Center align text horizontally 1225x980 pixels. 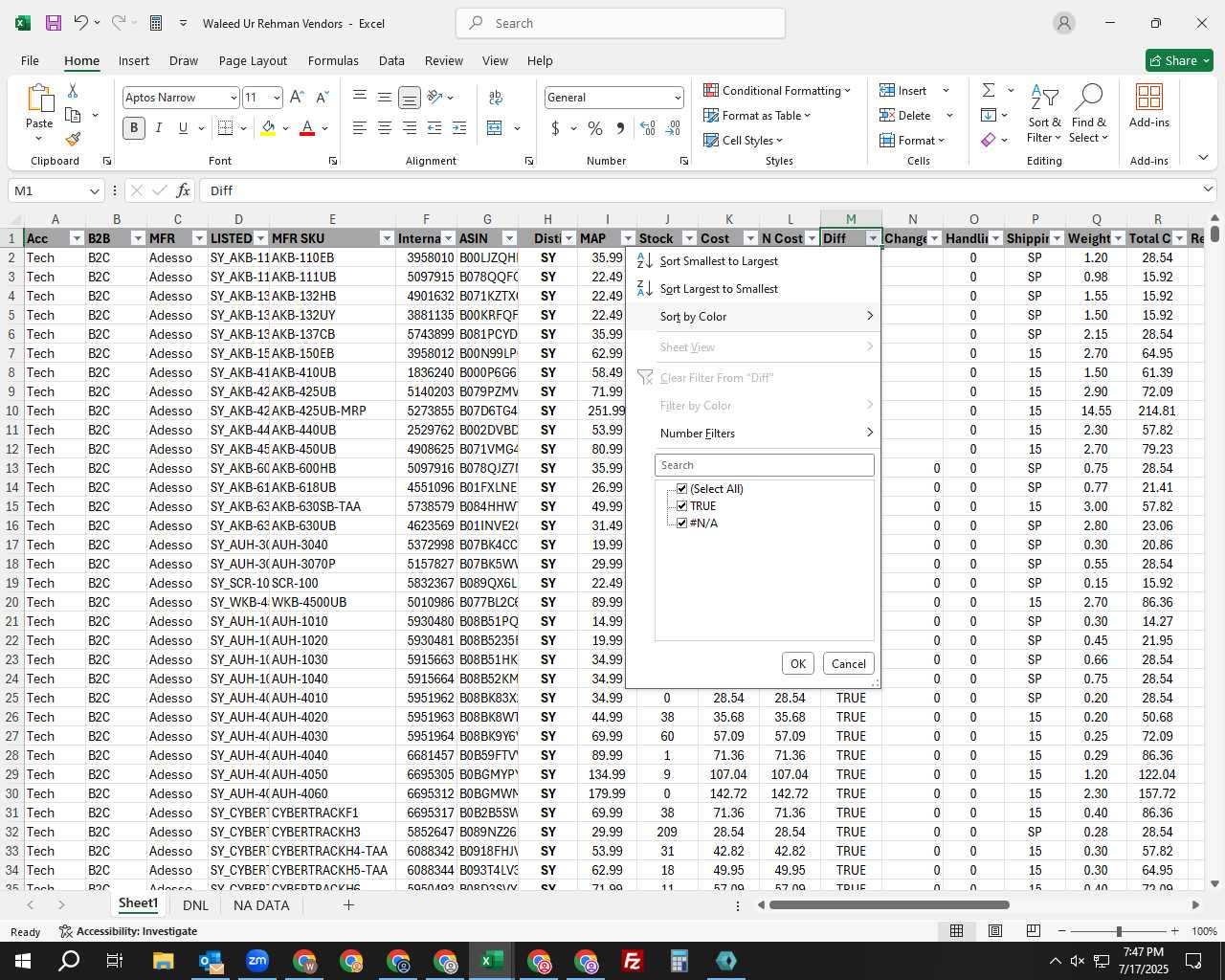click(x=384, y=127)
